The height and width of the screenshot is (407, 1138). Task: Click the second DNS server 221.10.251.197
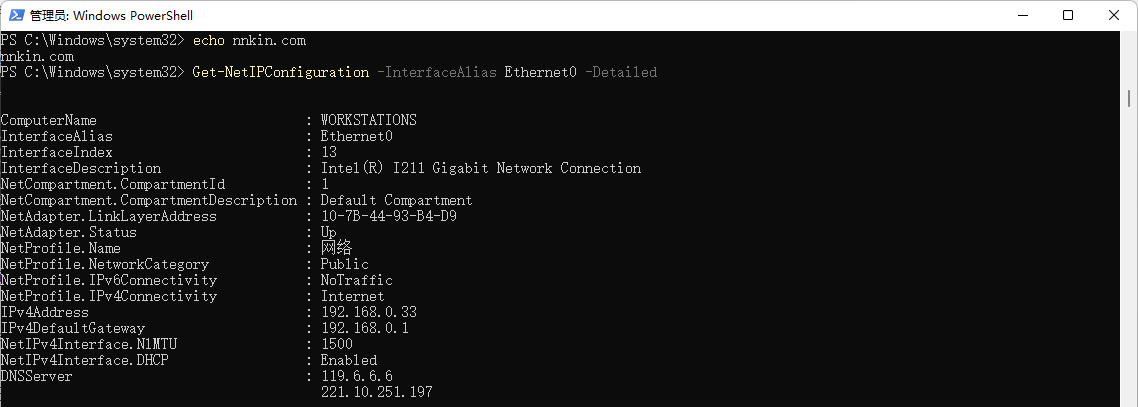coord(376,392)
